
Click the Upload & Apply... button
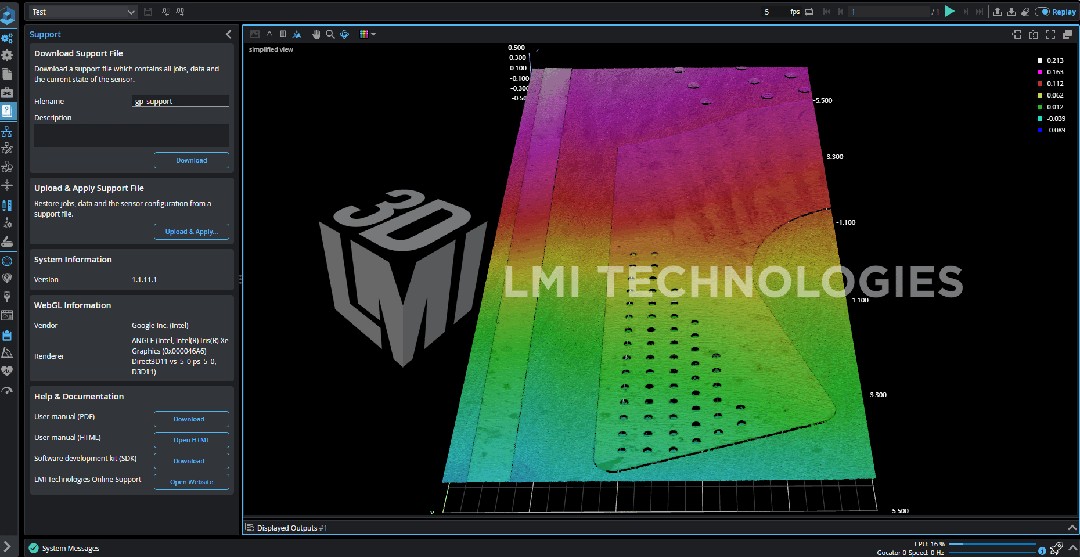point(191,231)
